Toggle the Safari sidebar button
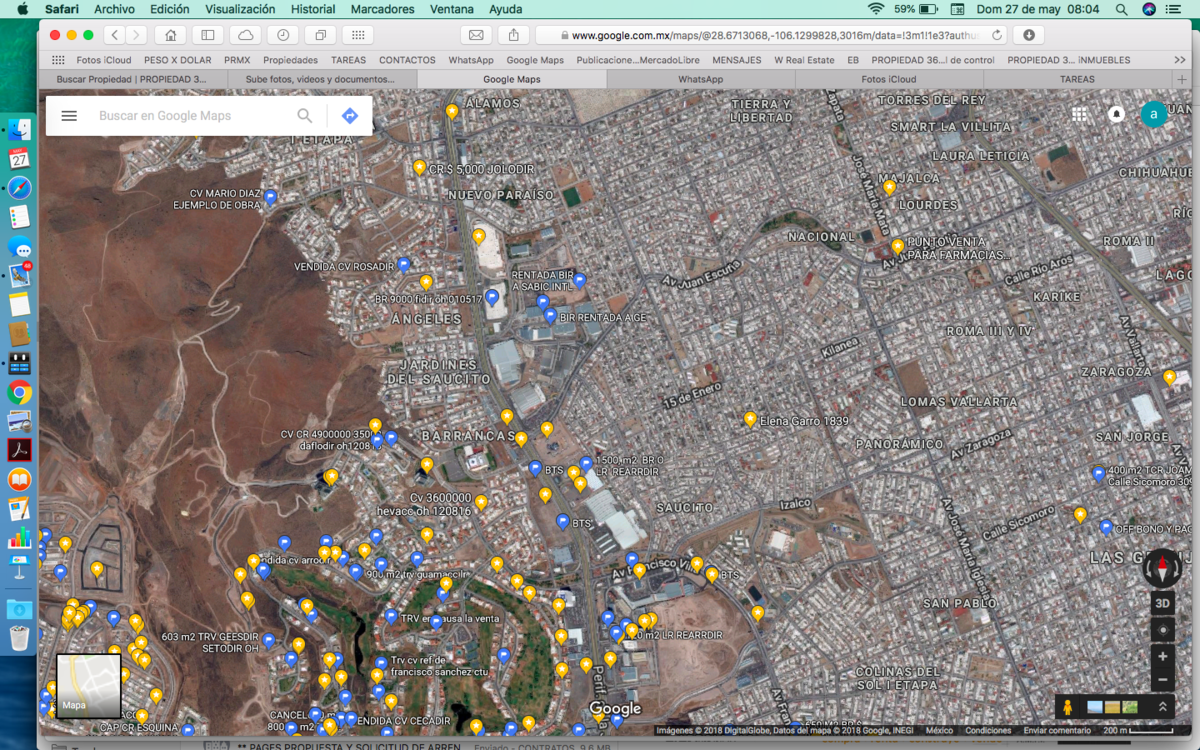The height and width of the screenshot is (750, 1200). (207, 35)
